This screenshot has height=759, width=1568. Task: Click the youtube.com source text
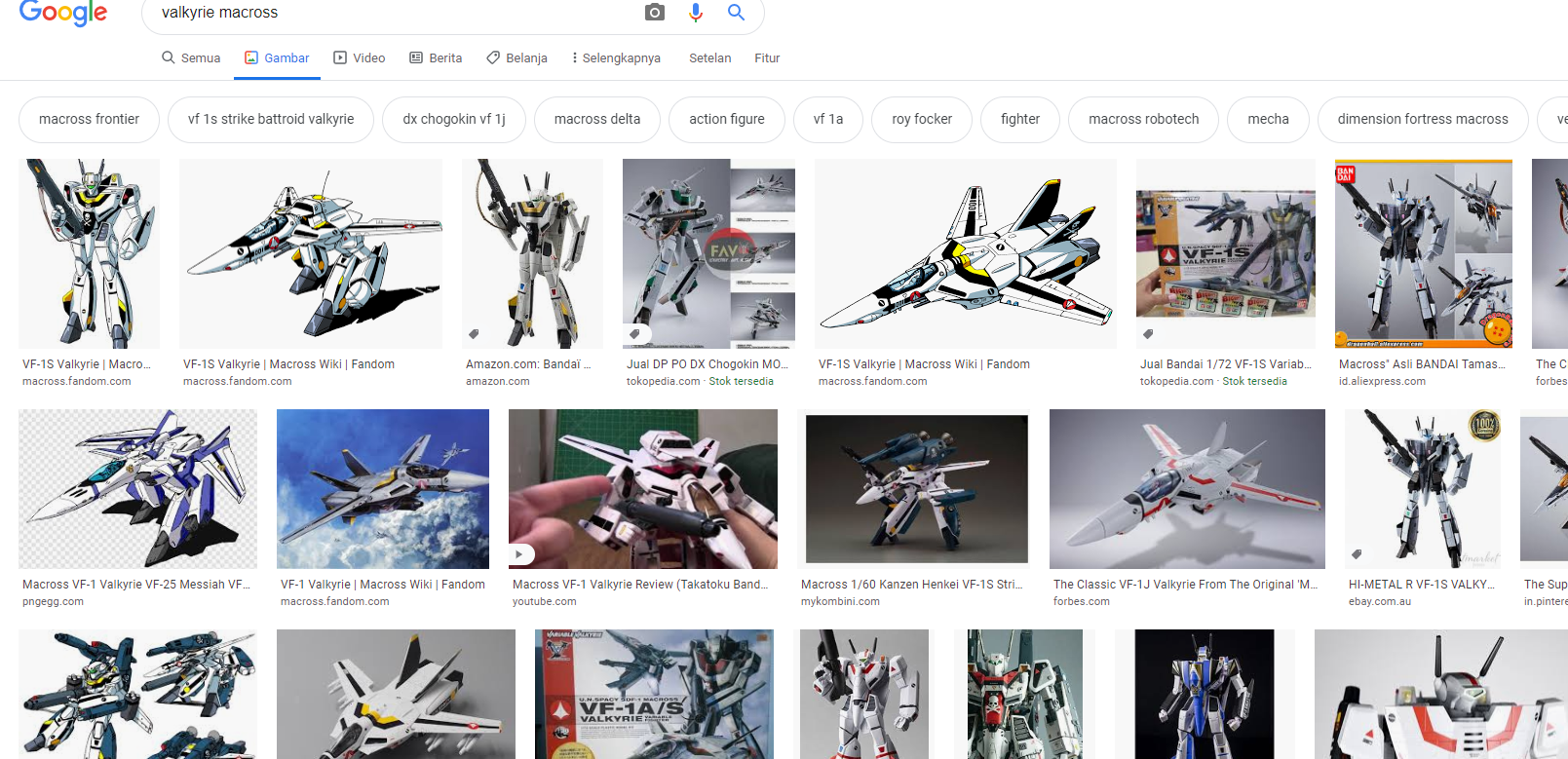click(x=544, y=602)
